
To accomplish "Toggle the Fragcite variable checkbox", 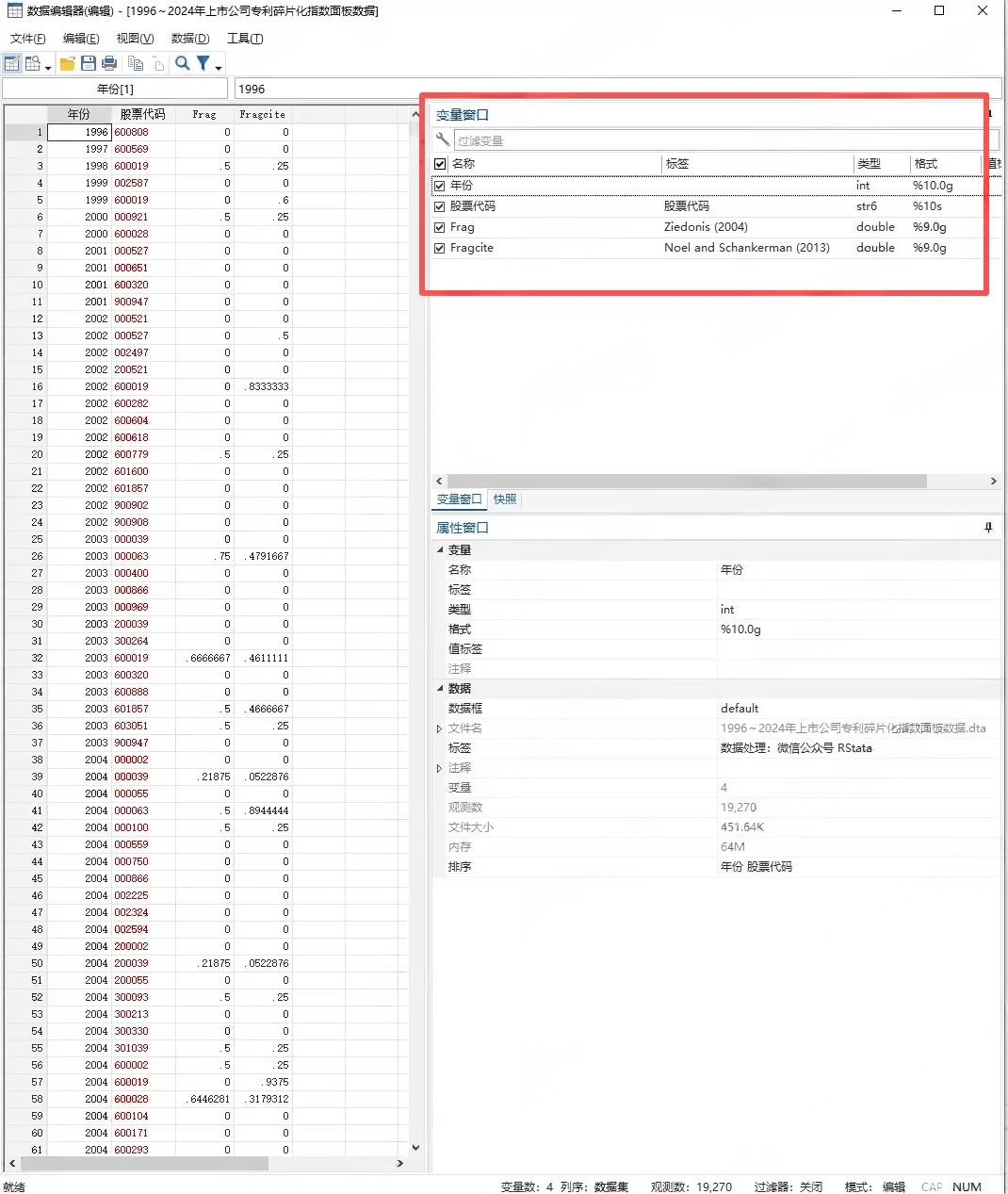I will [x=440, y=248].
